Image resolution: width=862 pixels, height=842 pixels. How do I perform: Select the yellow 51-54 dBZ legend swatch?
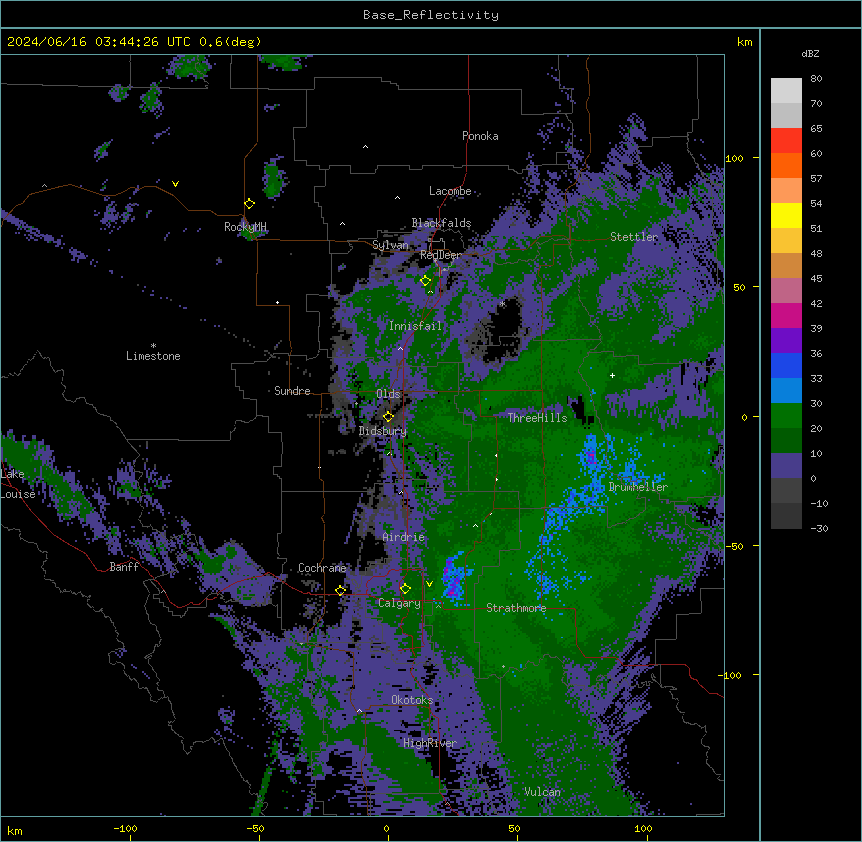(786, 216)
